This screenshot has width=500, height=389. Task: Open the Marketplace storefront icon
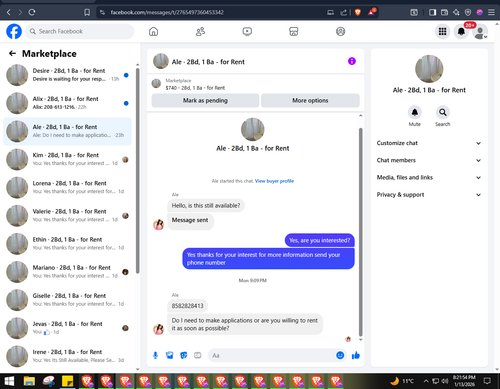coord(294,31)
